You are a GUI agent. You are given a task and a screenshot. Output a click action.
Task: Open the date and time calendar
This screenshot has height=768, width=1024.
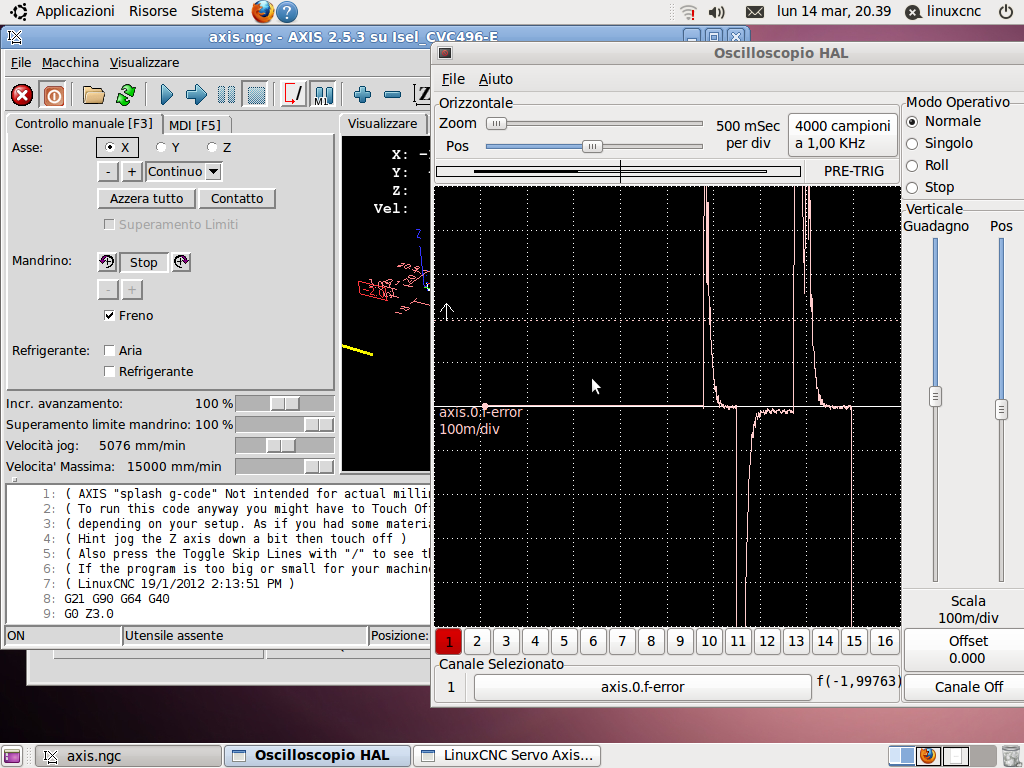(834, 11)
